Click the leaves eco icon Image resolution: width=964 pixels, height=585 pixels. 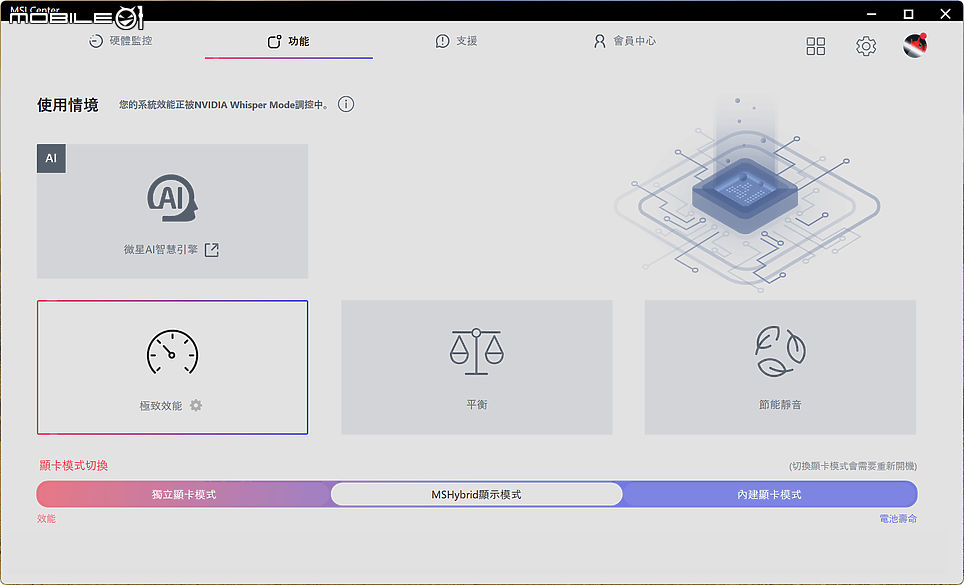(x=780, y=351)
